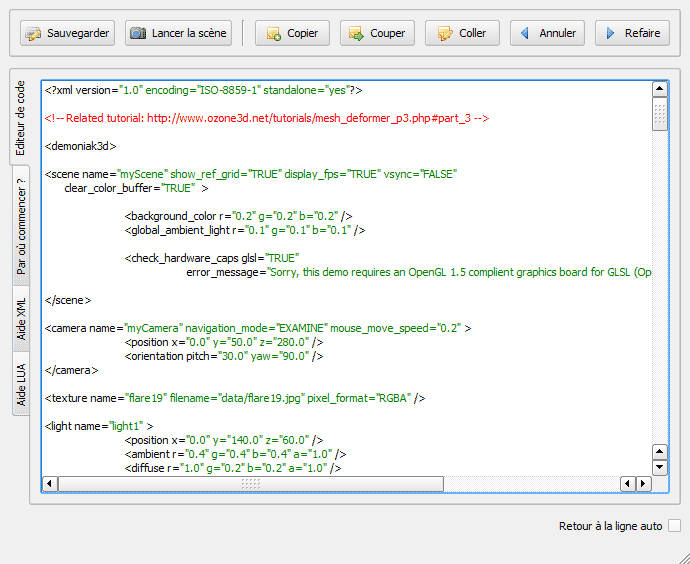Click the </scene> closing tag

(68, 300)
